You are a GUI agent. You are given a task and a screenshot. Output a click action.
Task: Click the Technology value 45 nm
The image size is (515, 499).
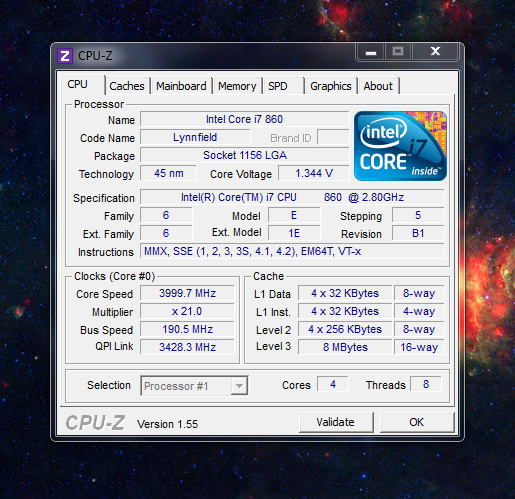168,173
